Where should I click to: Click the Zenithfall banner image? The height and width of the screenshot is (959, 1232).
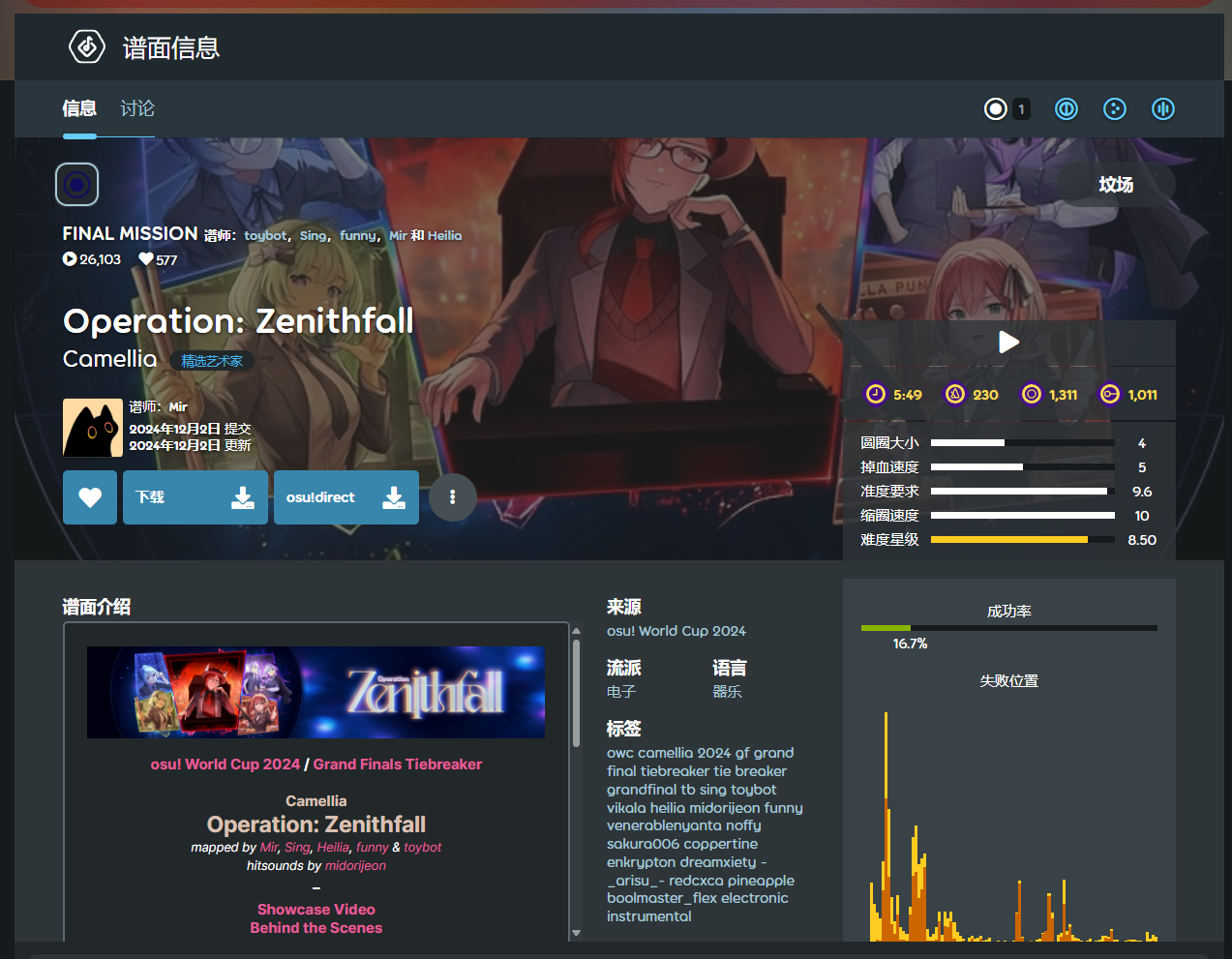pos(316,692)
